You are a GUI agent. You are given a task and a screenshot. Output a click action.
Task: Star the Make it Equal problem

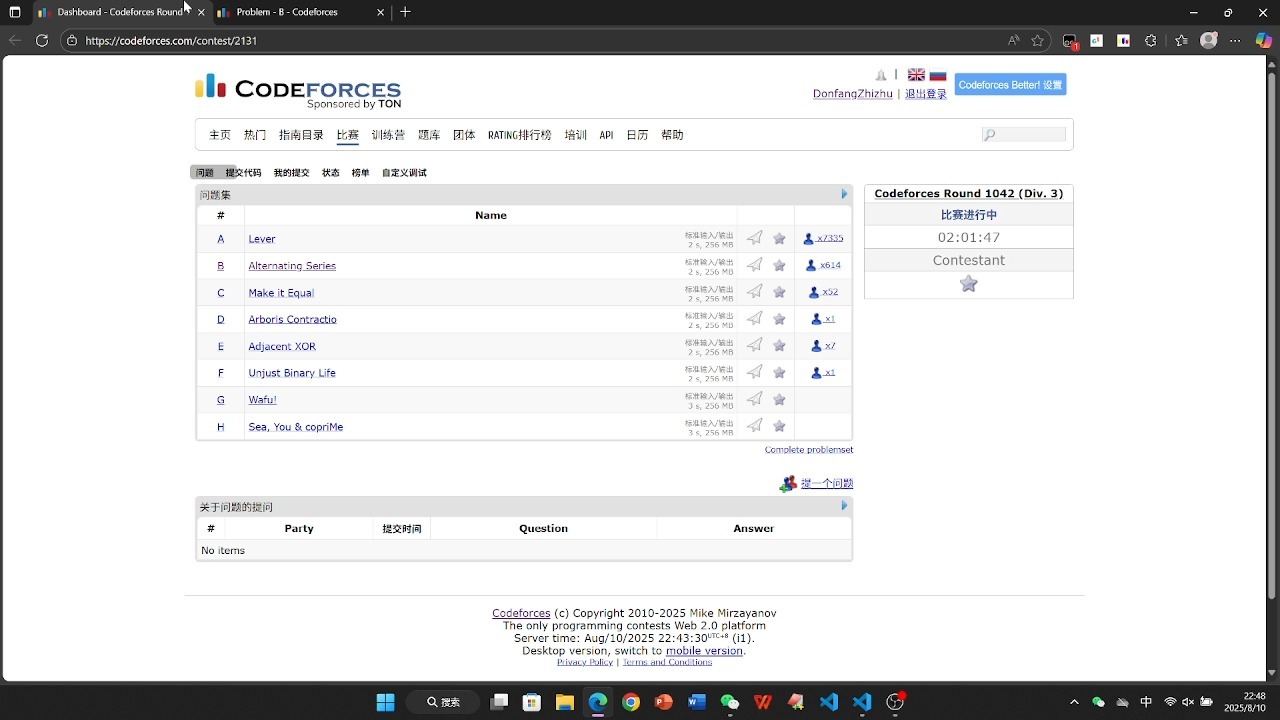click(x=780, y=292)
